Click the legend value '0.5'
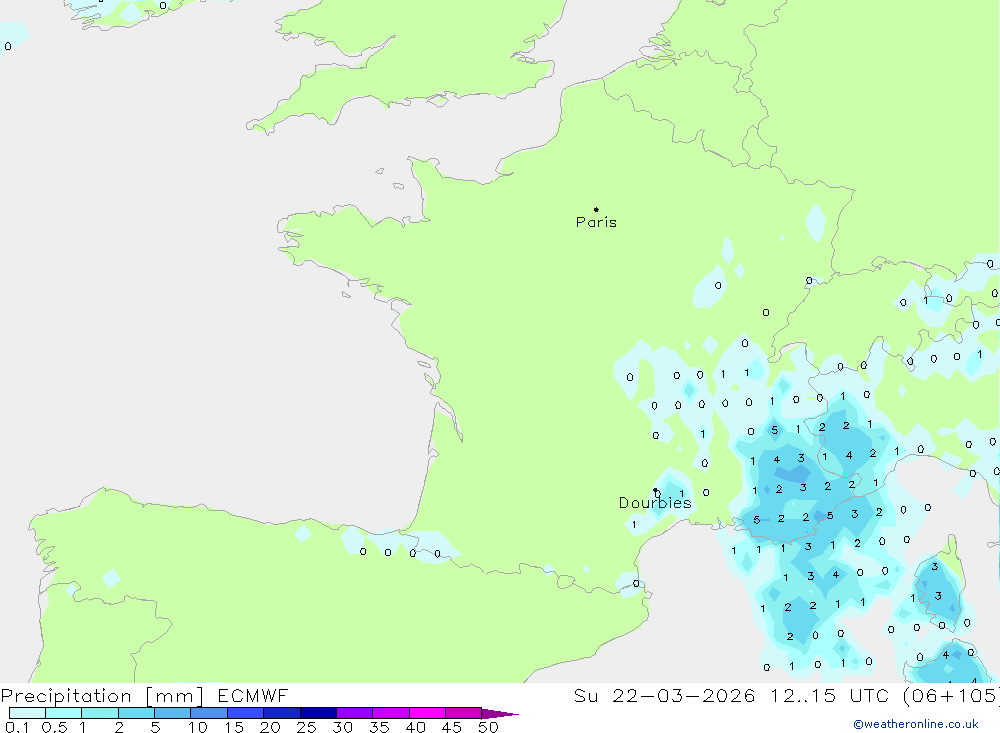Image resolution: width=1000 pixels, height=733 pixels. (x=54, y=727)
